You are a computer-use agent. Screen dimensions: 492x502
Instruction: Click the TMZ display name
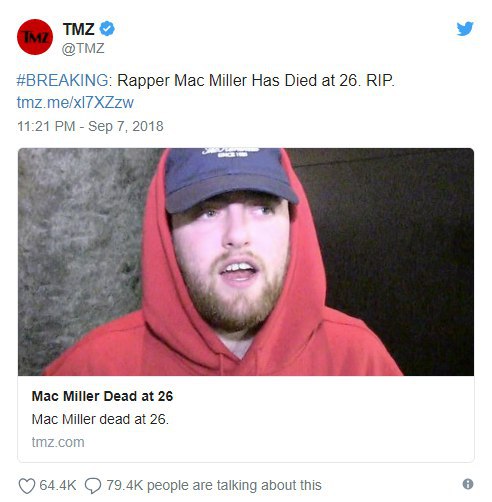click(x=79, y=29)
